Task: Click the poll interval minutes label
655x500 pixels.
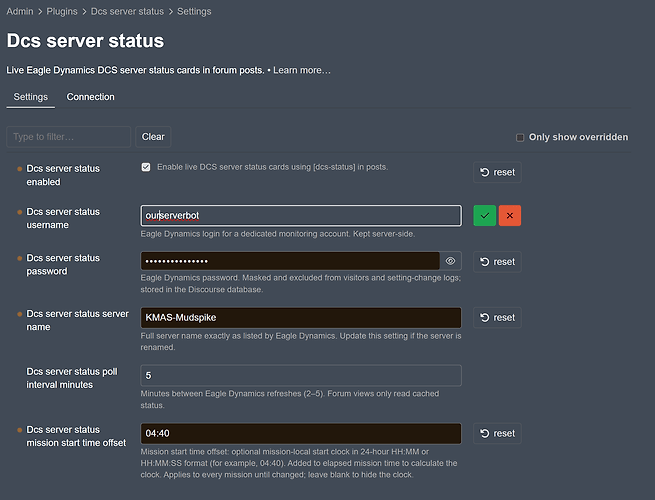Action: click(72, 378)
